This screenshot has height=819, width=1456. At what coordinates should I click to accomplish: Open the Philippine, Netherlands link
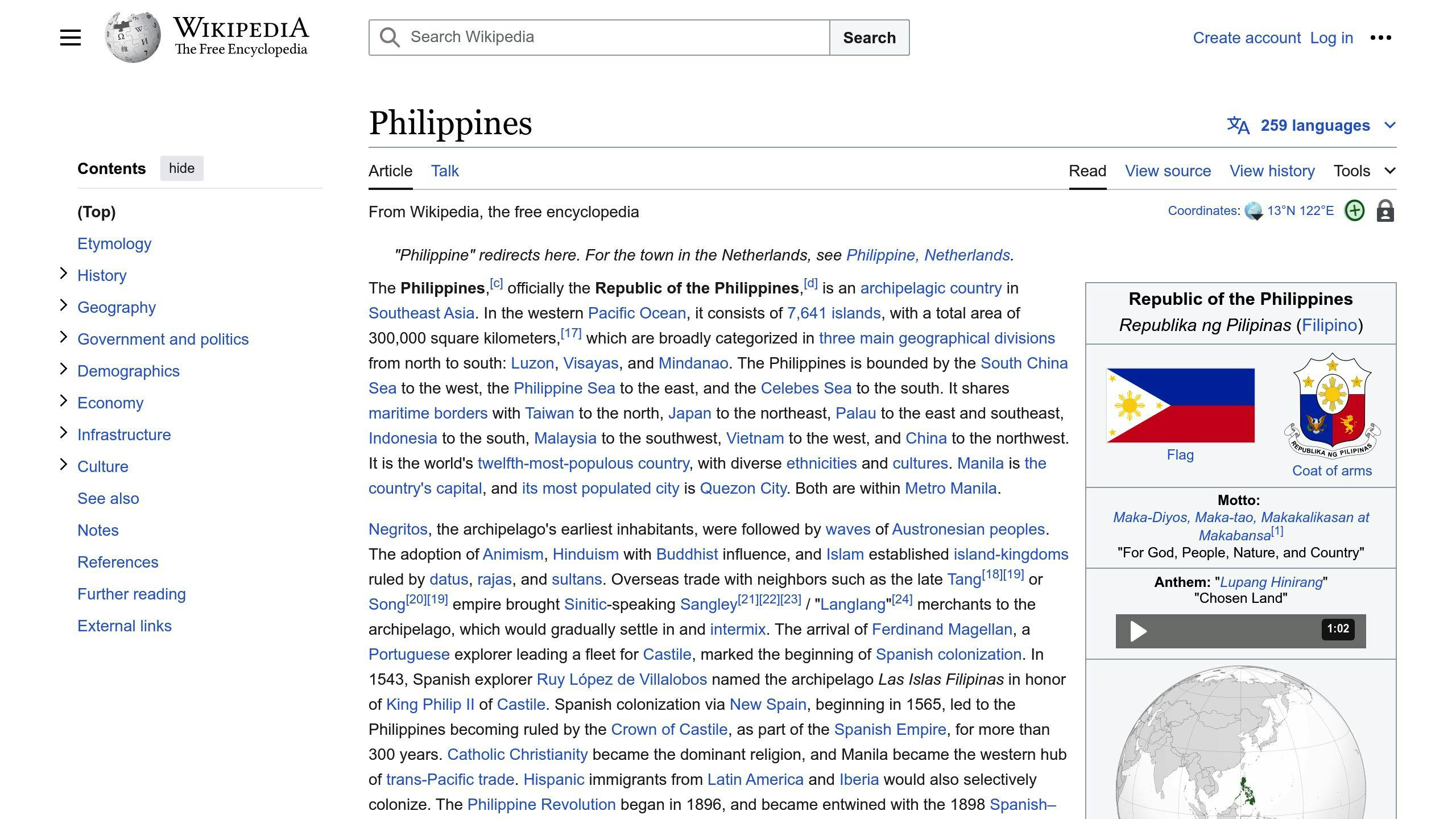(x=928, y=255)
